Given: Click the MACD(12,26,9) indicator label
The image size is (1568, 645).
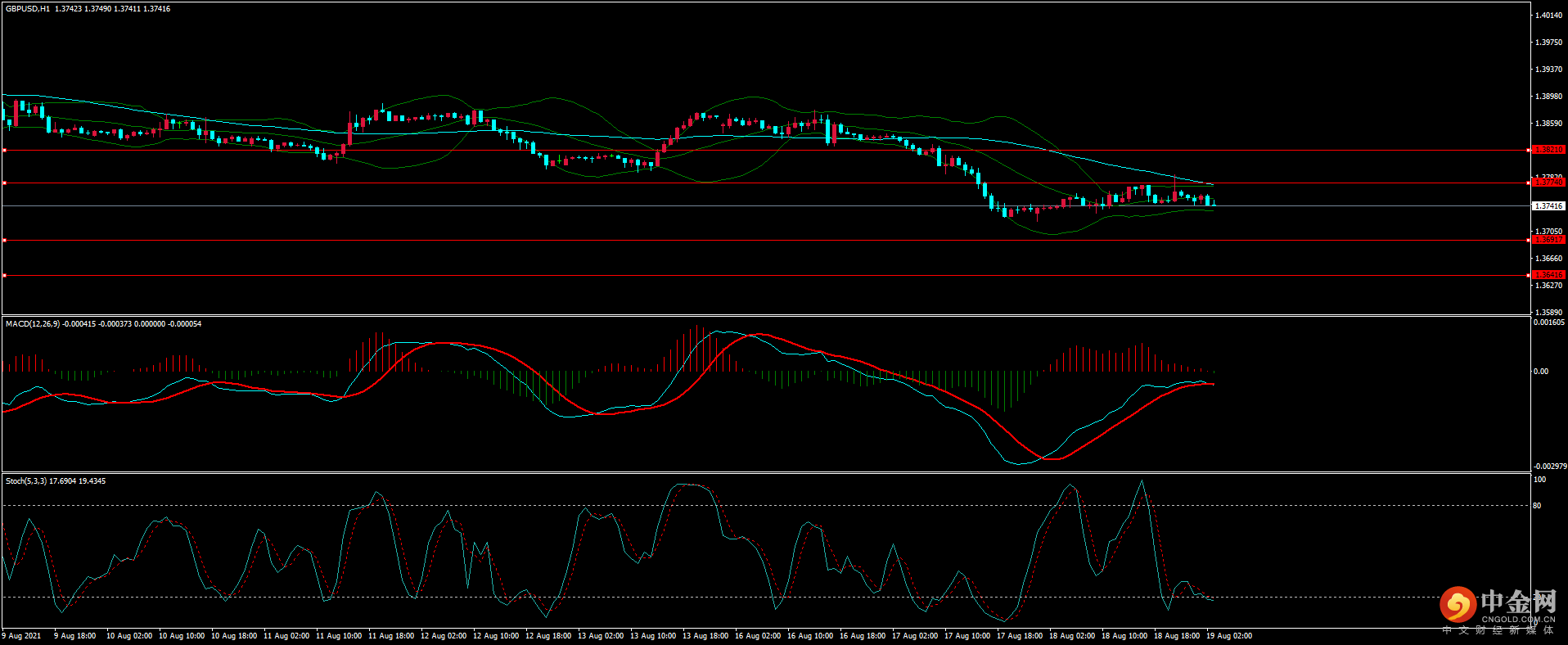Looking at the screenshot, I should 33,324.
